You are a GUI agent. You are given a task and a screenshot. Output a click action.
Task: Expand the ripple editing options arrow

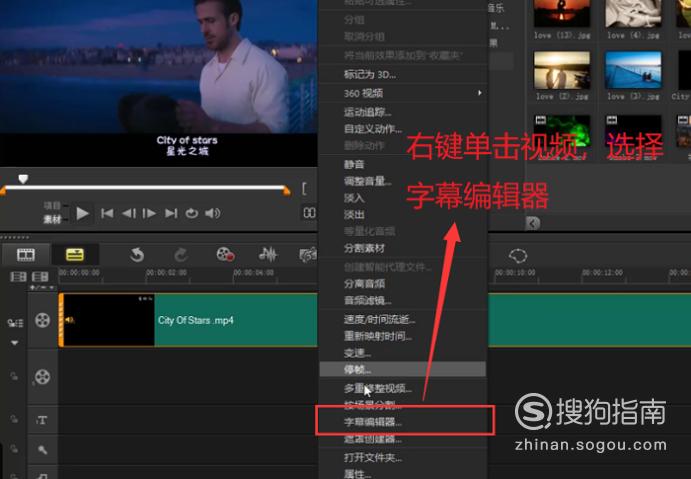(15, 342)
